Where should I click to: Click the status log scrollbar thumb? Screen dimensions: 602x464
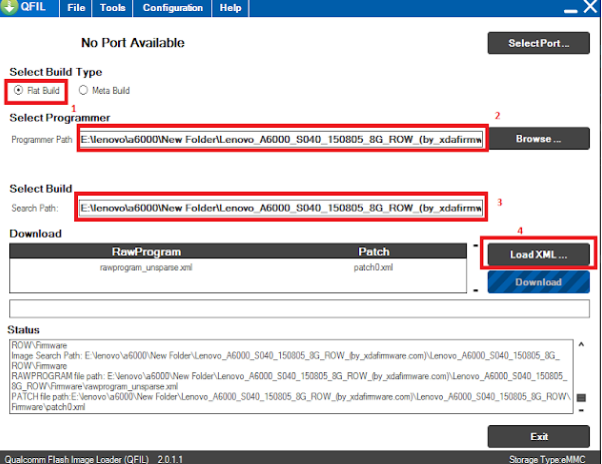[581, 398]
